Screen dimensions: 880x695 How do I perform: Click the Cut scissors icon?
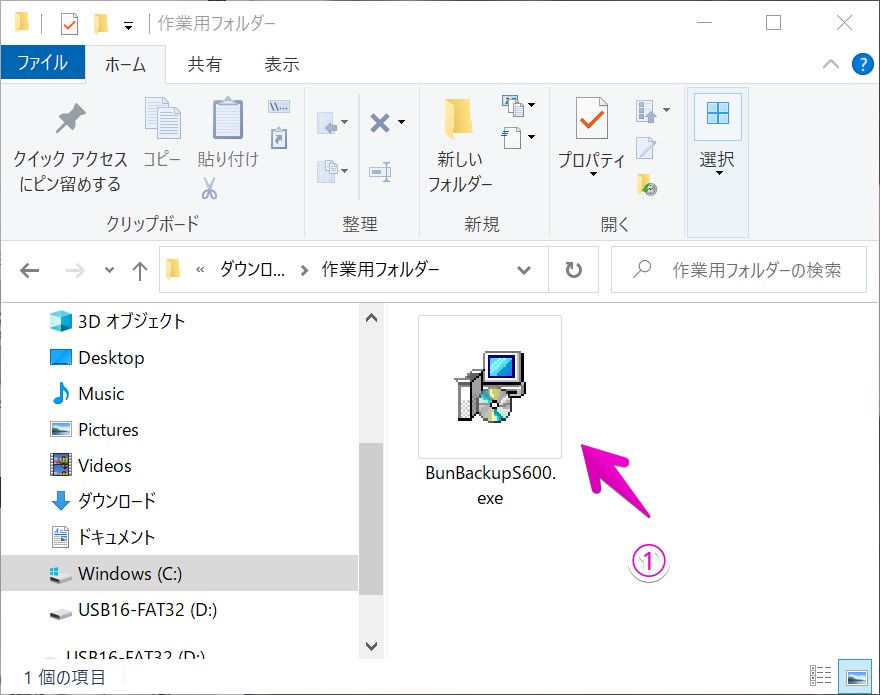(209, 189)
